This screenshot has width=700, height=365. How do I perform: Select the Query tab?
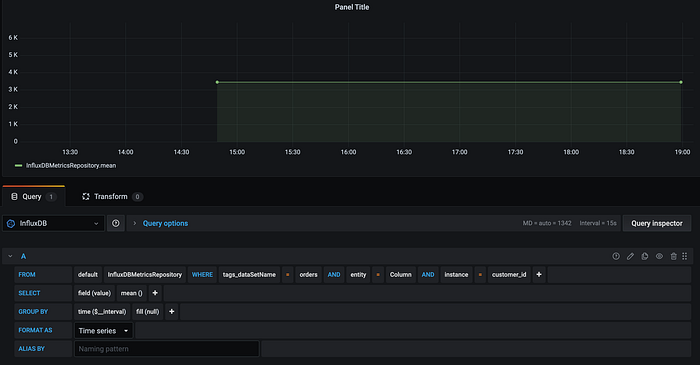pyautogui.click(x=34, y=196)
